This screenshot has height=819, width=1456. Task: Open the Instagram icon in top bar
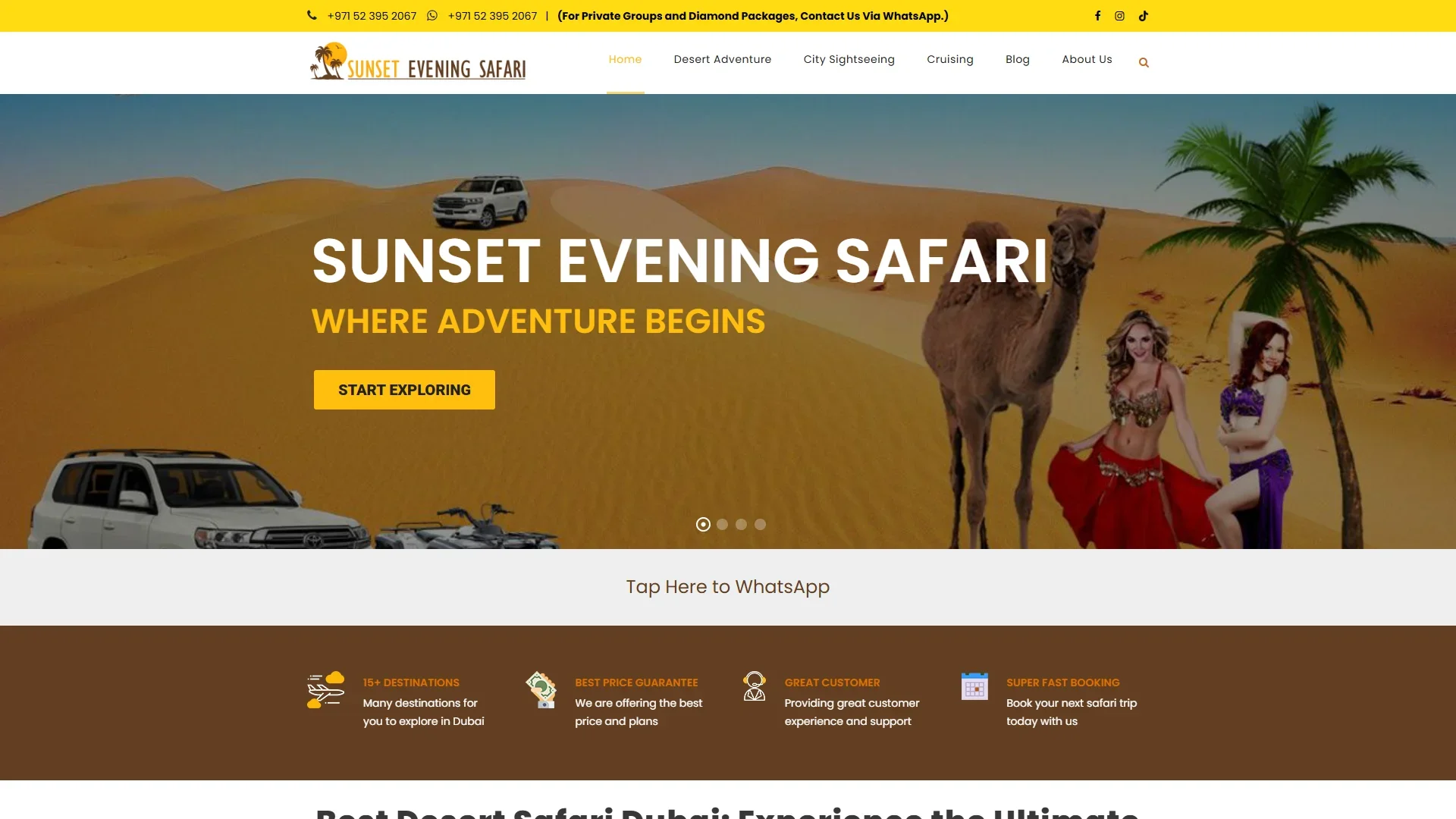coord(1119,16)
